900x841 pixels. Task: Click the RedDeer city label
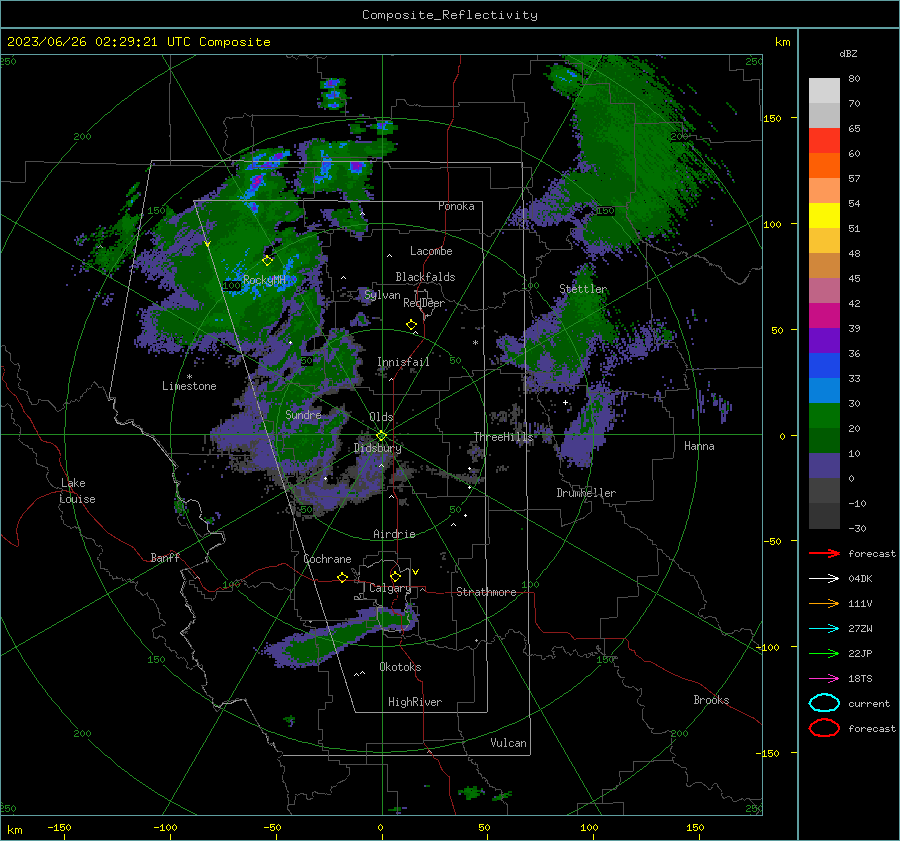pos(424,303)
